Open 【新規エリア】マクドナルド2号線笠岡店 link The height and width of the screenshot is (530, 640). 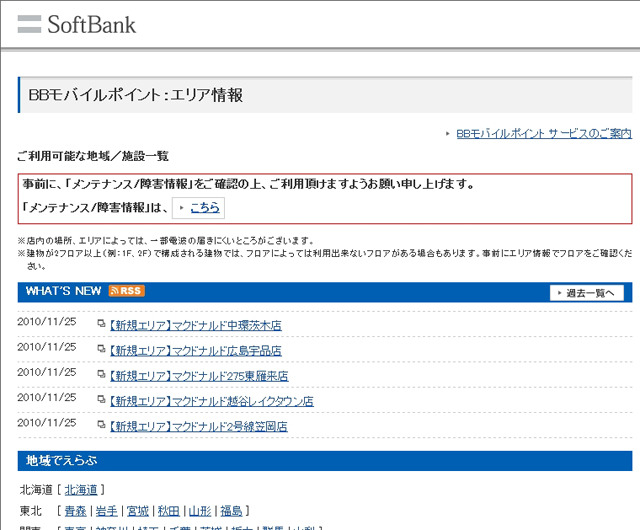coord(198,427)
